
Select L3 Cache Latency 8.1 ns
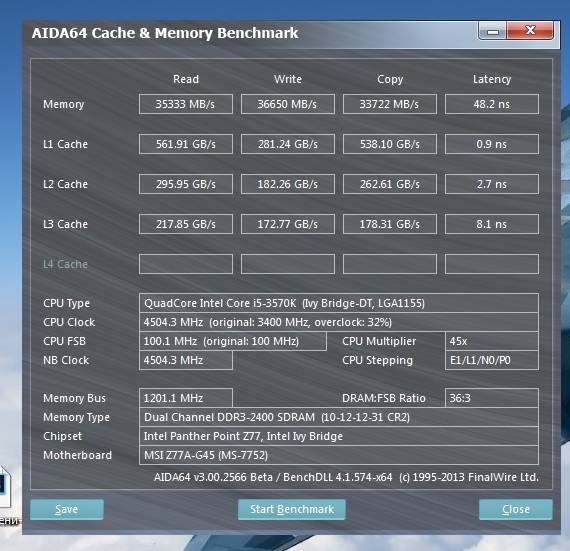tap(492, 224)
